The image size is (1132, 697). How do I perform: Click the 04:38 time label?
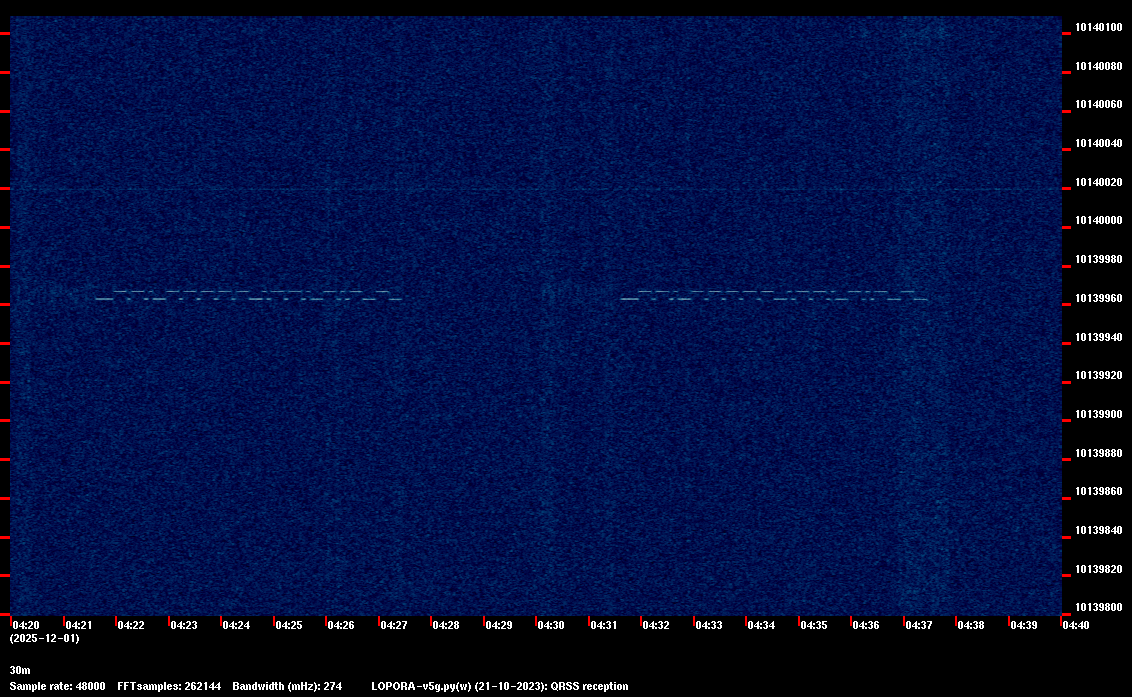971,625
